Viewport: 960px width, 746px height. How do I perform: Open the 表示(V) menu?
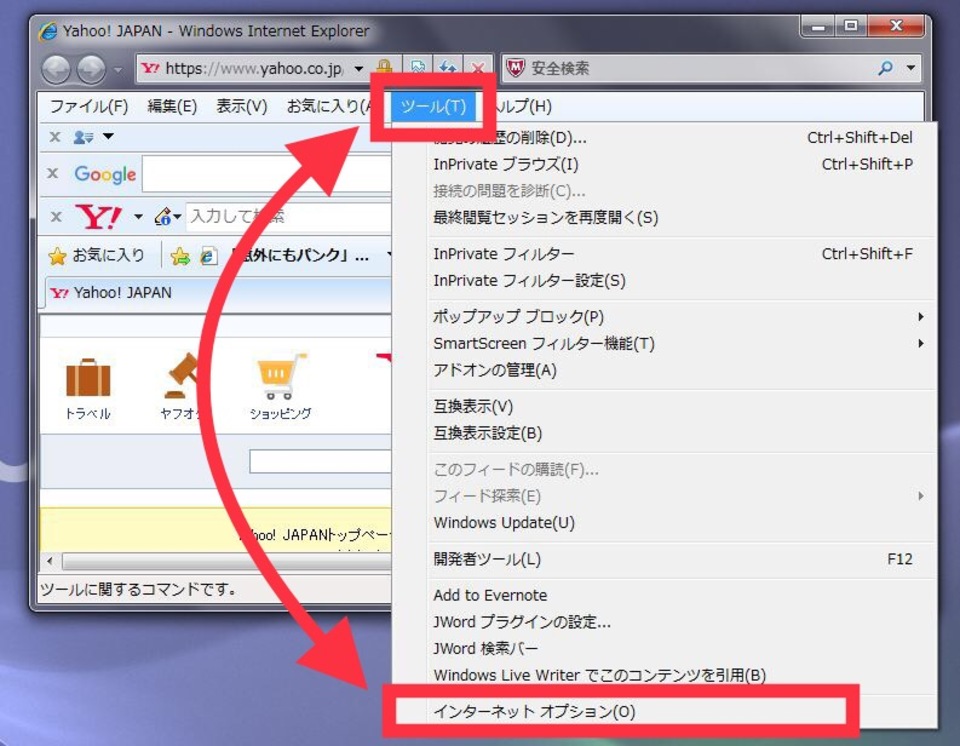click(x=241, y=106)
